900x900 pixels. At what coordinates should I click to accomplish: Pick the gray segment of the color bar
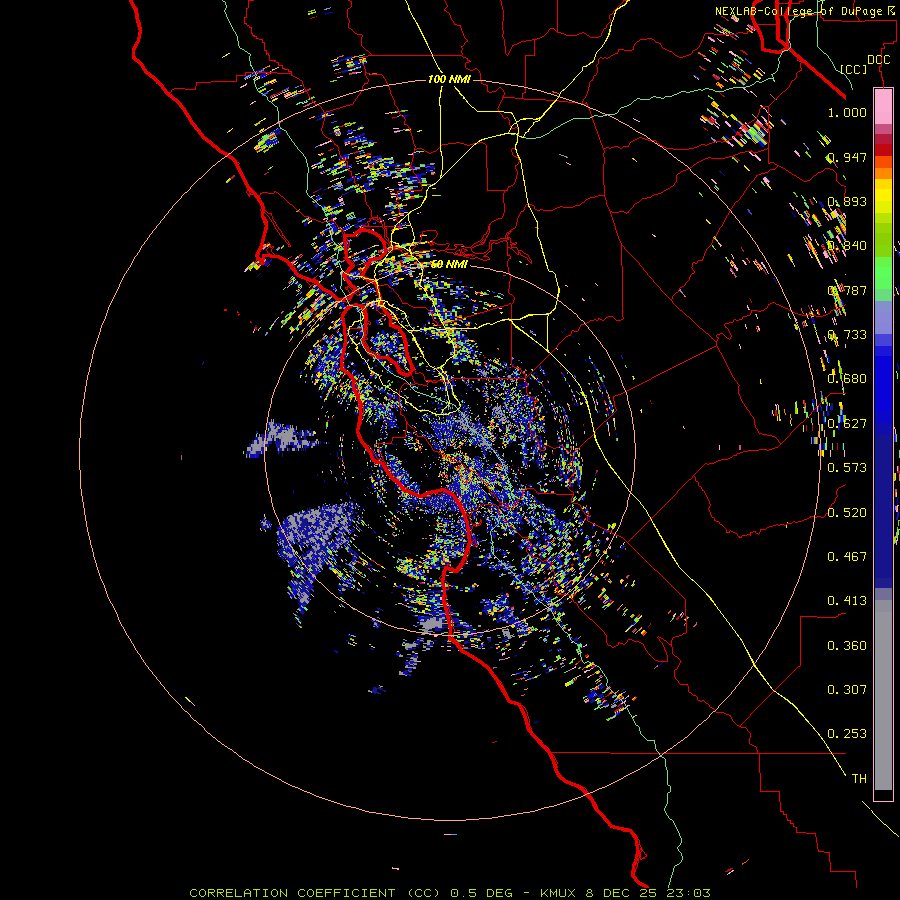click(883, 695)
